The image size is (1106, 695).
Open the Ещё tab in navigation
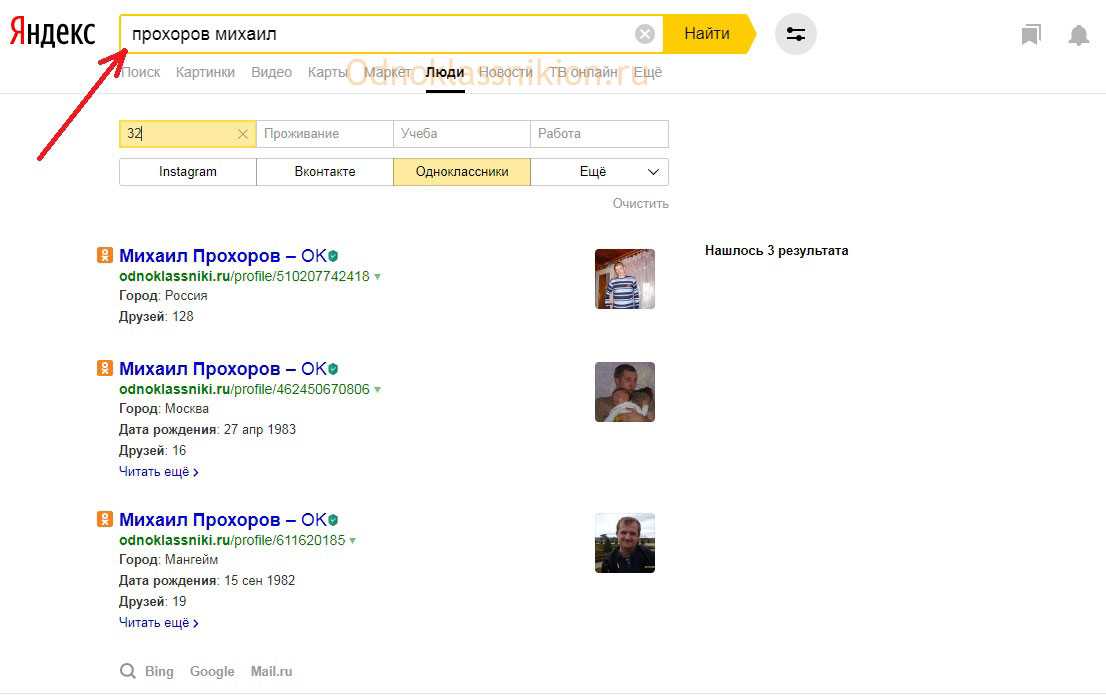pyautogui.click(x=648, y=72)
